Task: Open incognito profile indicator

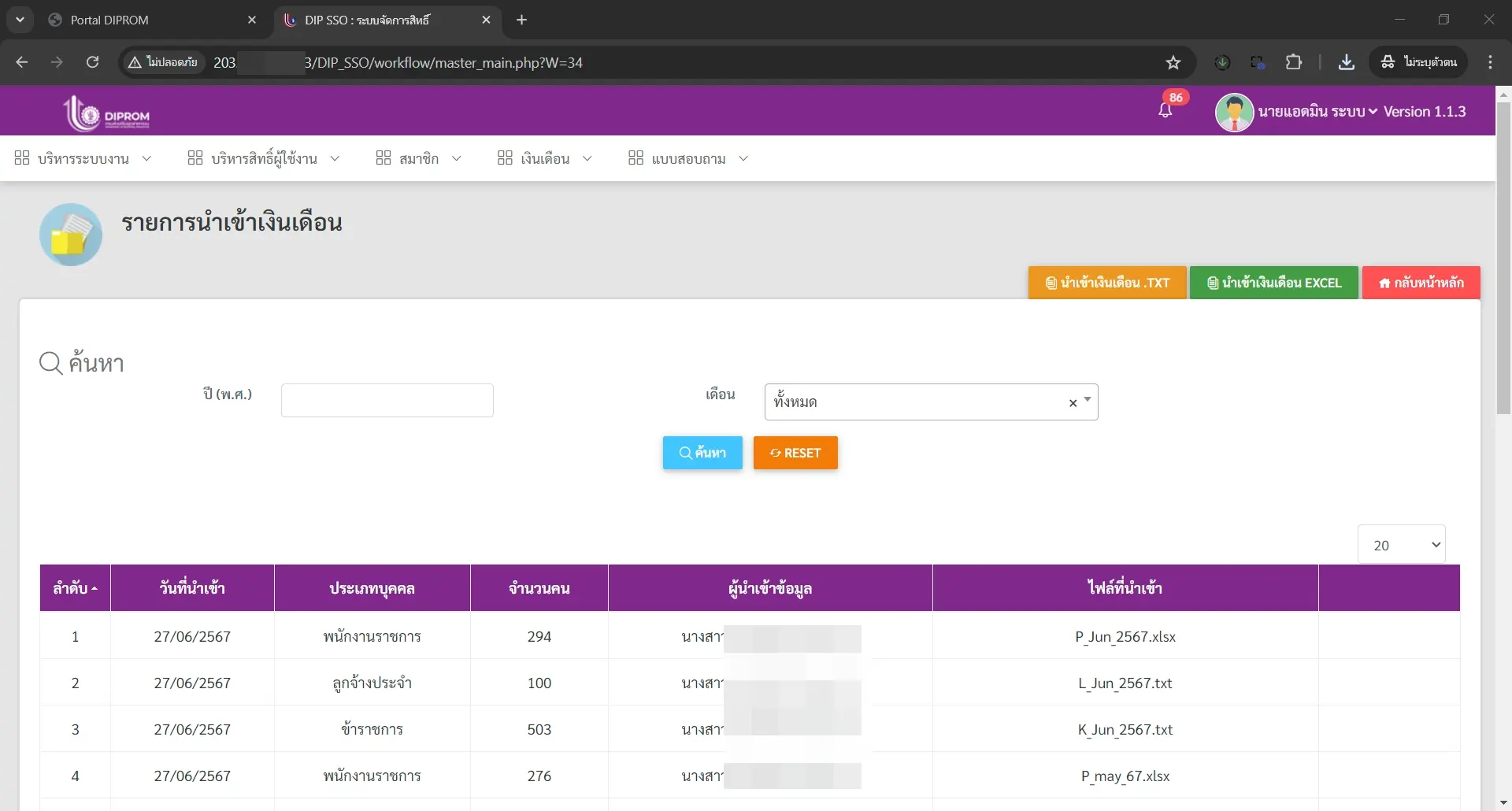Action: click(1418, 62)
